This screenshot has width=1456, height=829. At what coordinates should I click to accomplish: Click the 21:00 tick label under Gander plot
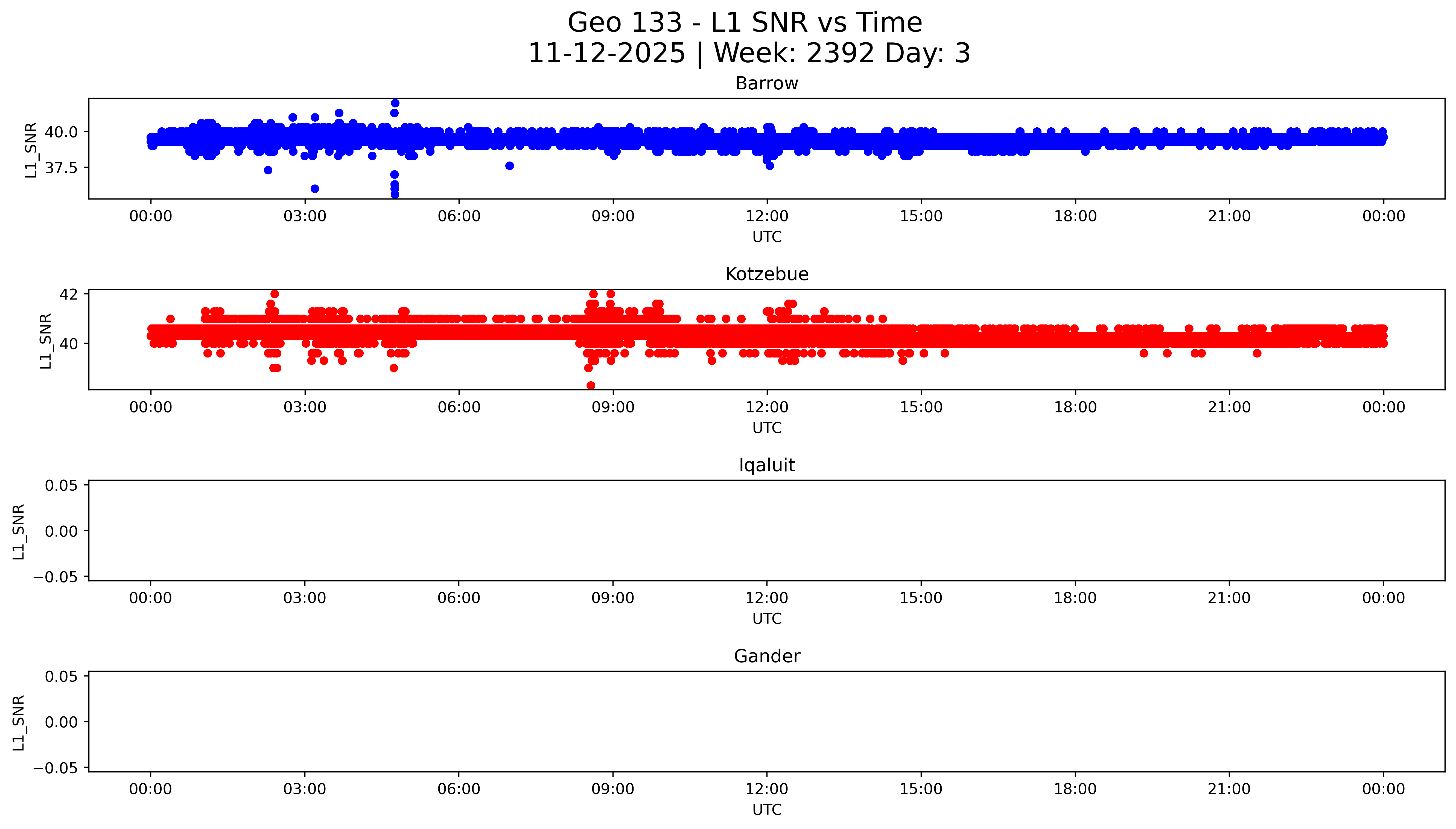pyautogui.click(x=1229, y=789)
